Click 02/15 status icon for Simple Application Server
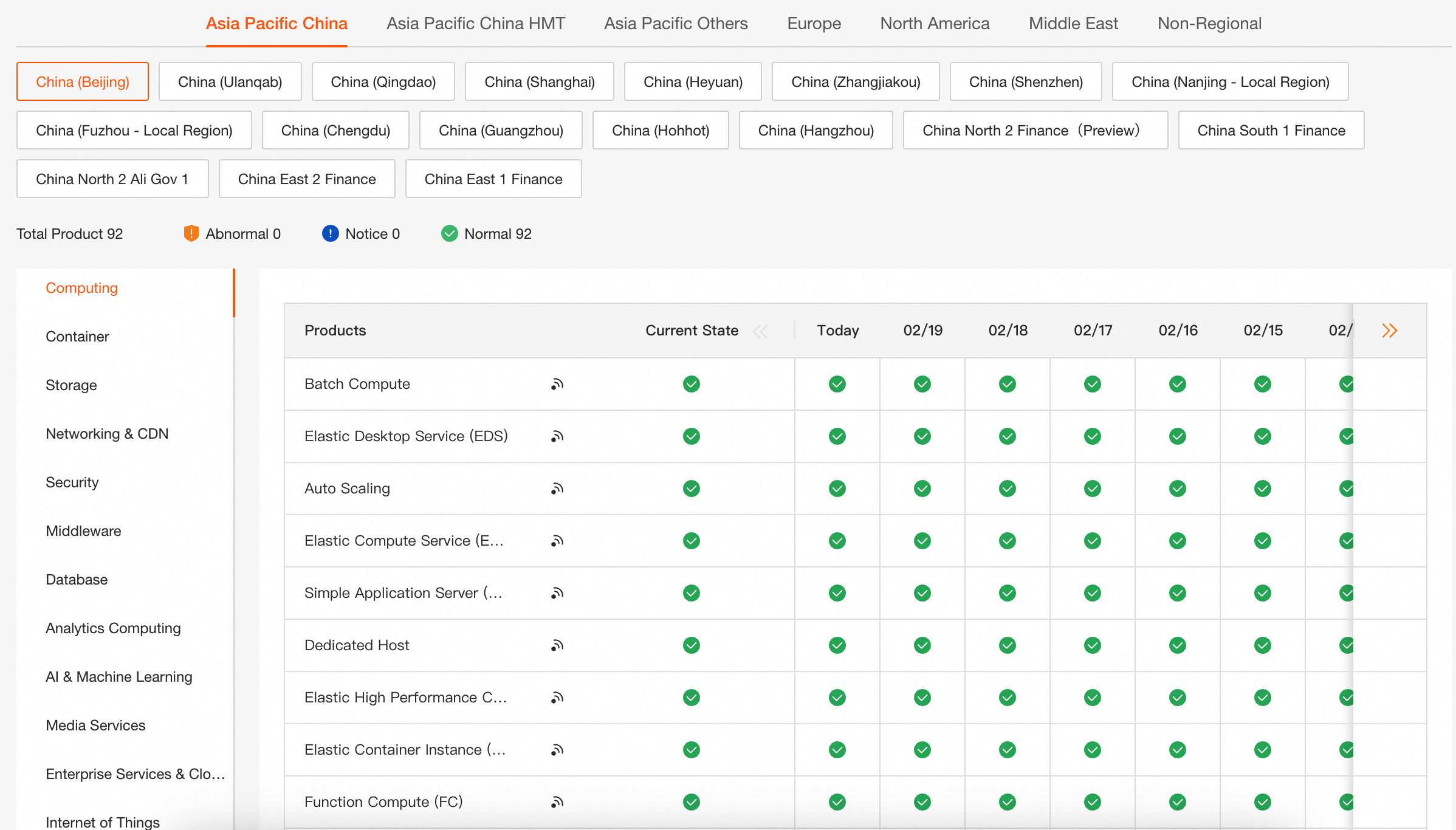Screen dimensions: 1456x830 [x=1263, y=593]
